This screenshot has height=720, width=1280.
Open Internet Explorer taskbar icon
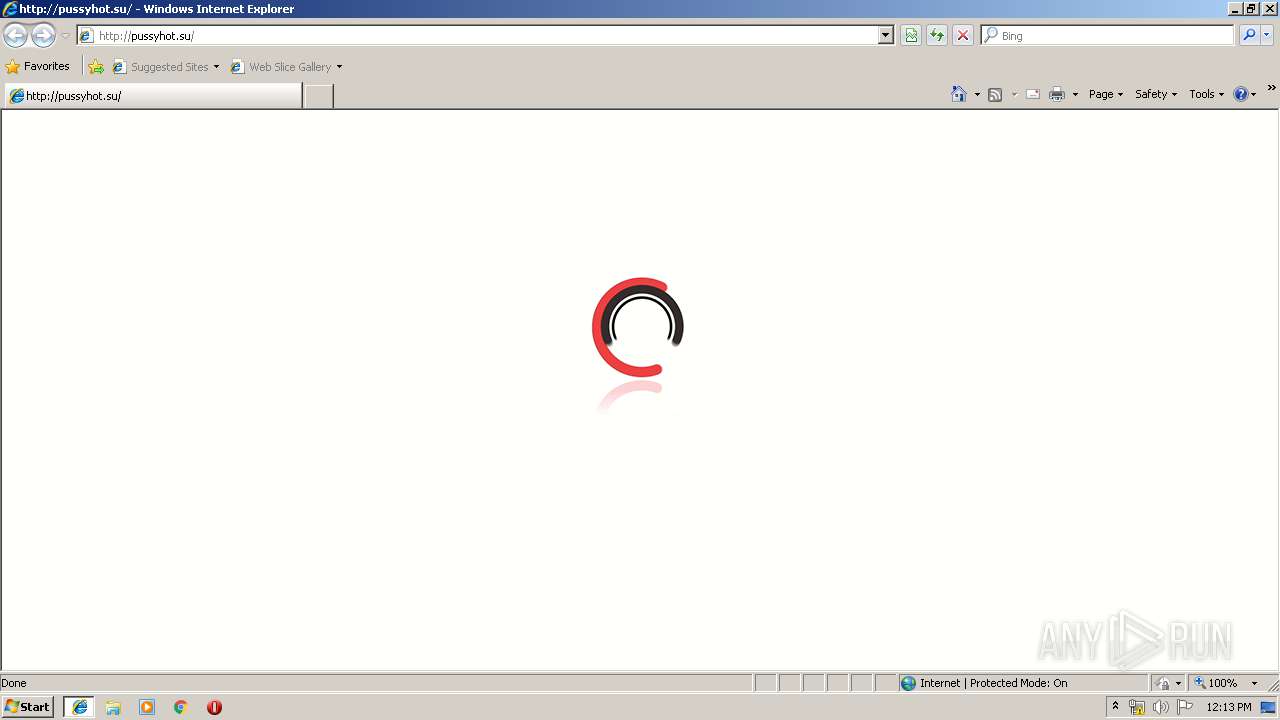[80, 707]
